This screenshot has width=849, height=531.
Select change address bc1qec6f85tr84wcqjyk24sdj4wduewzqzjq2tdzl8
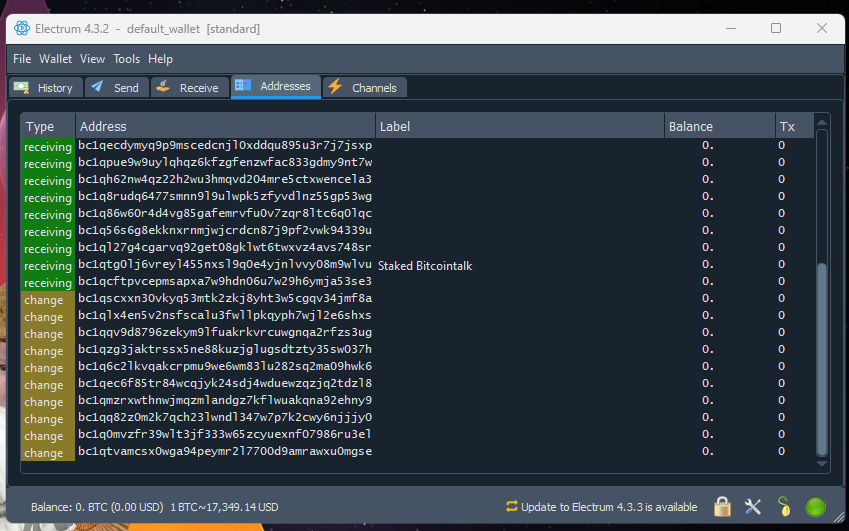225,383
